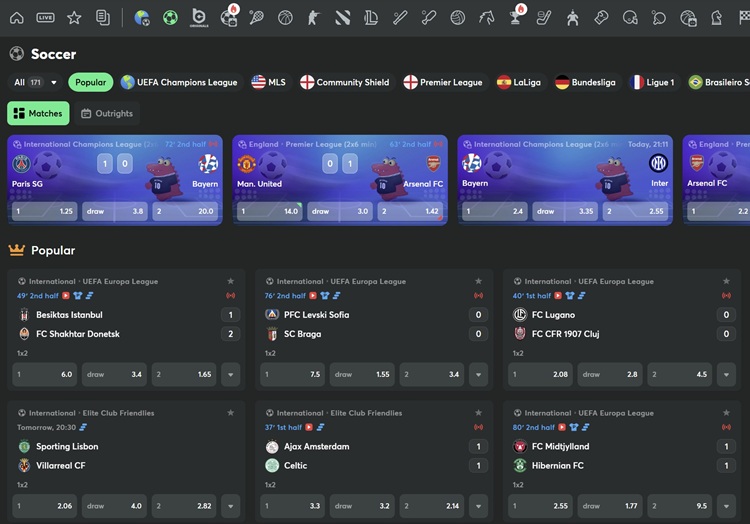Image resolution: width=750 pixels, height=524 pixels.
Task: Expand the All 171 leagues dropdown
Action: coord(36,82)
